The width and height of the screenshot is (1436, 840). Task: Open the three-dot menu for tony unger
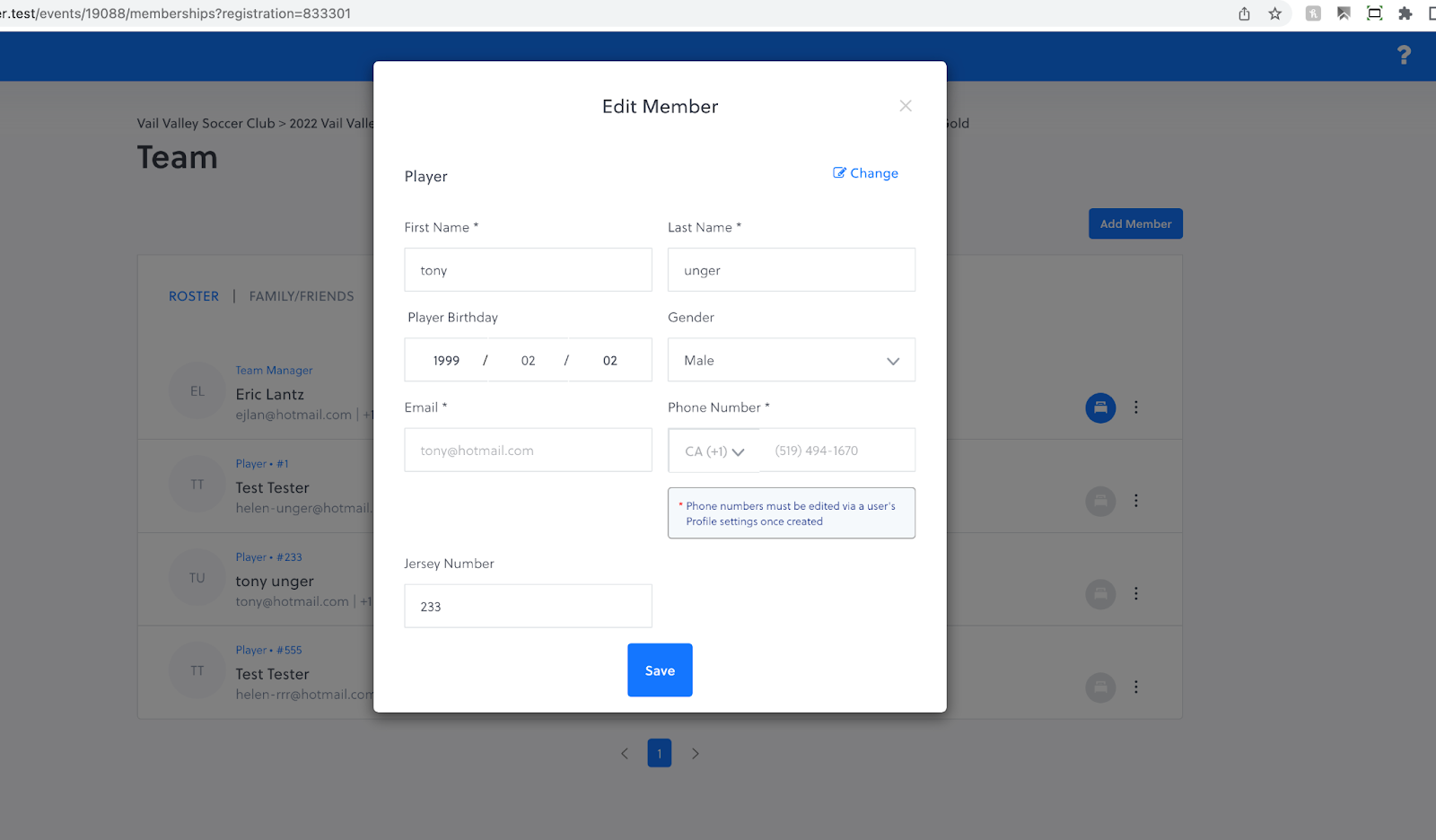tap(1136, 593)
